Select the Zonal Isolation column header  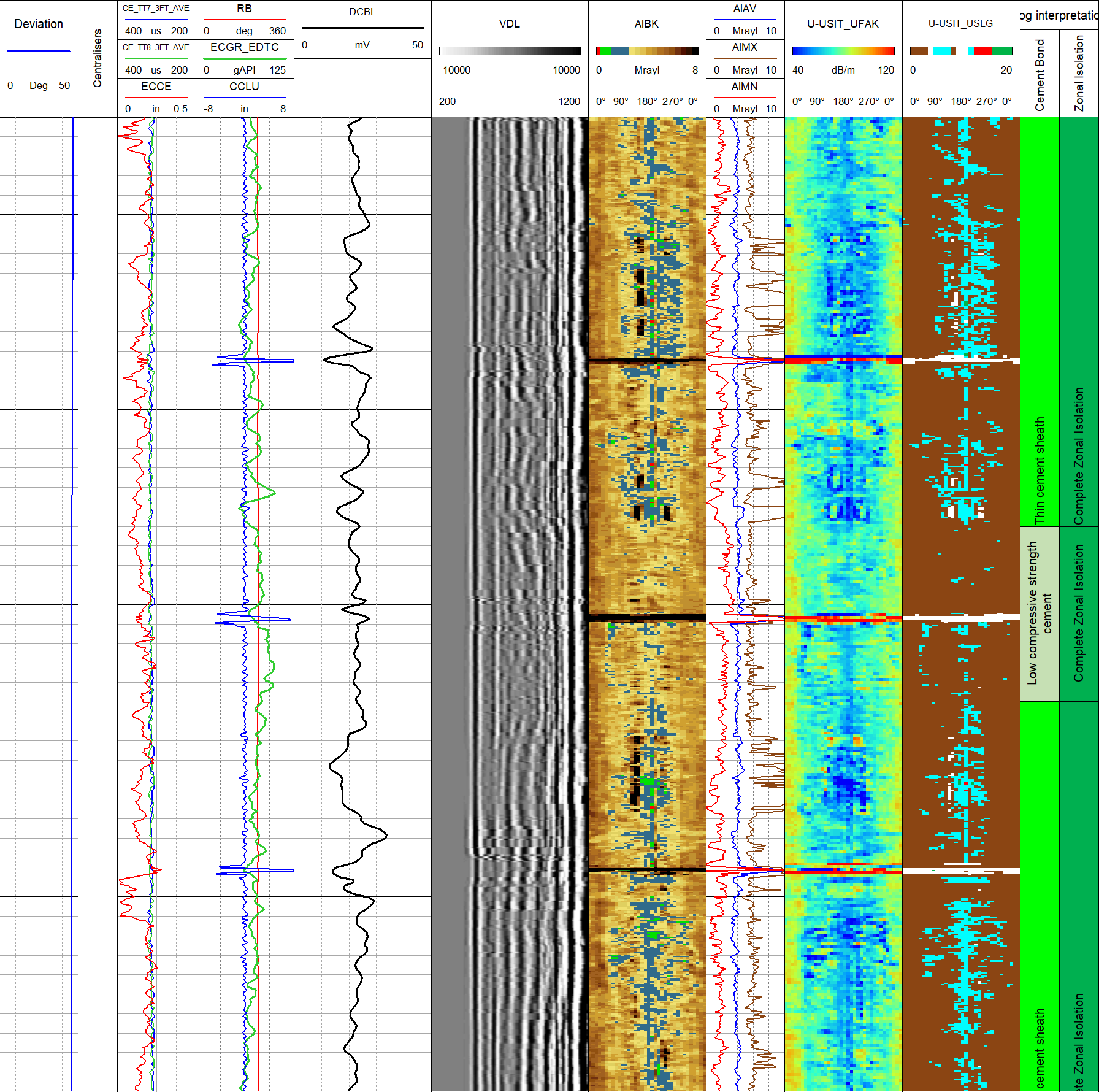(1079, 73)
